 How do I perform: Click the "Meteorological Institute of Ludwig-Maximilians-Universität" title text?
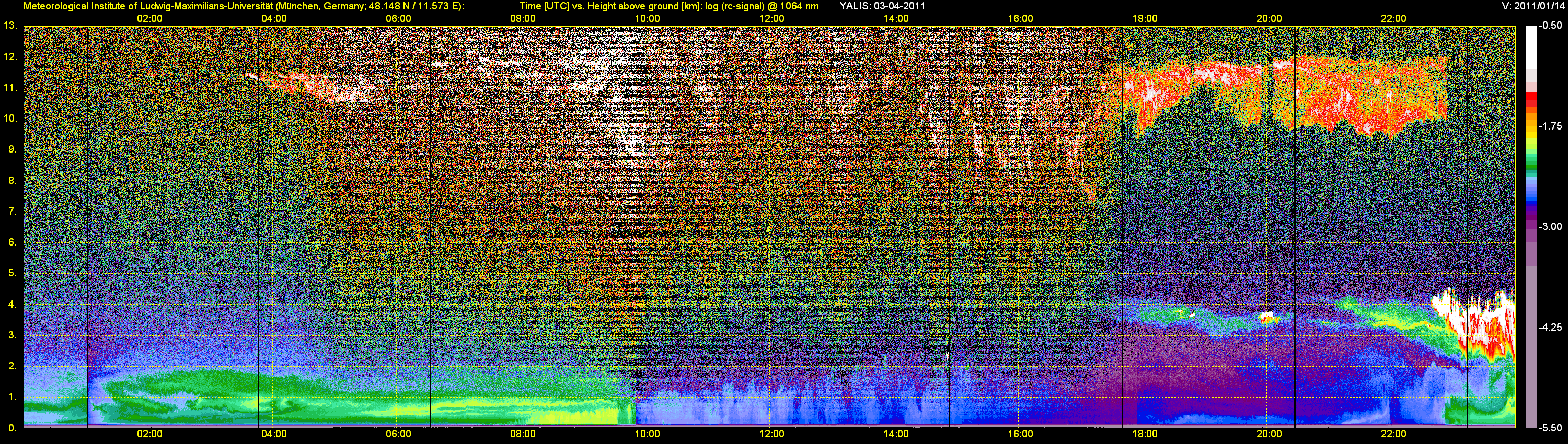pos(148,6)
